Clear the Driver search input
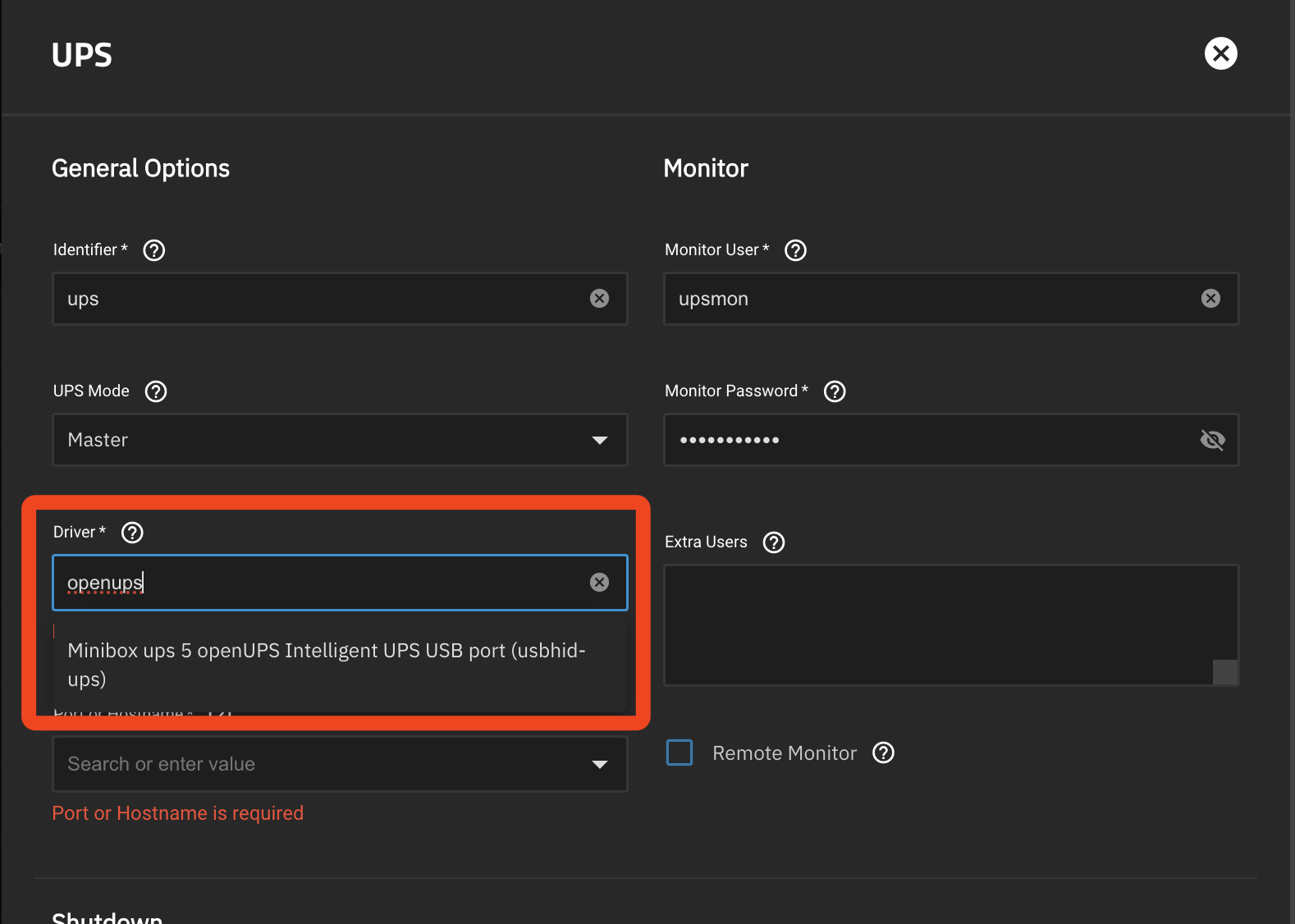 pos(599,583)
